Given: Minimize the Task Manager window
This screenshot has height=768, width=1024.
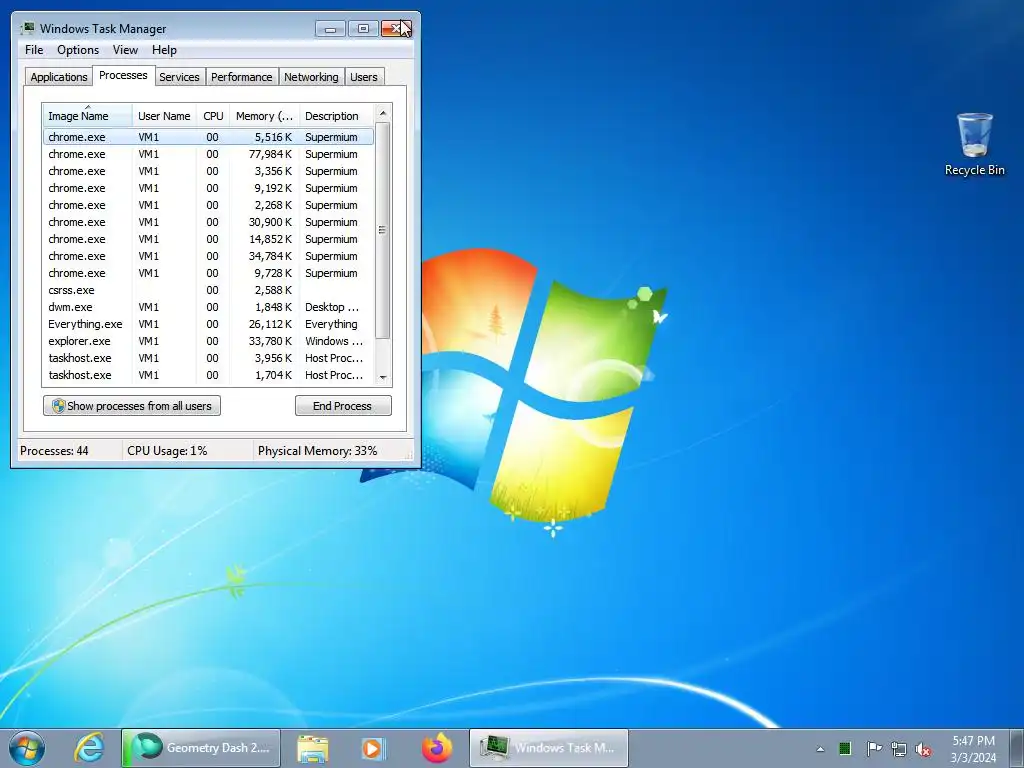Looking at the screenshot, I should (x=330, y=29).
